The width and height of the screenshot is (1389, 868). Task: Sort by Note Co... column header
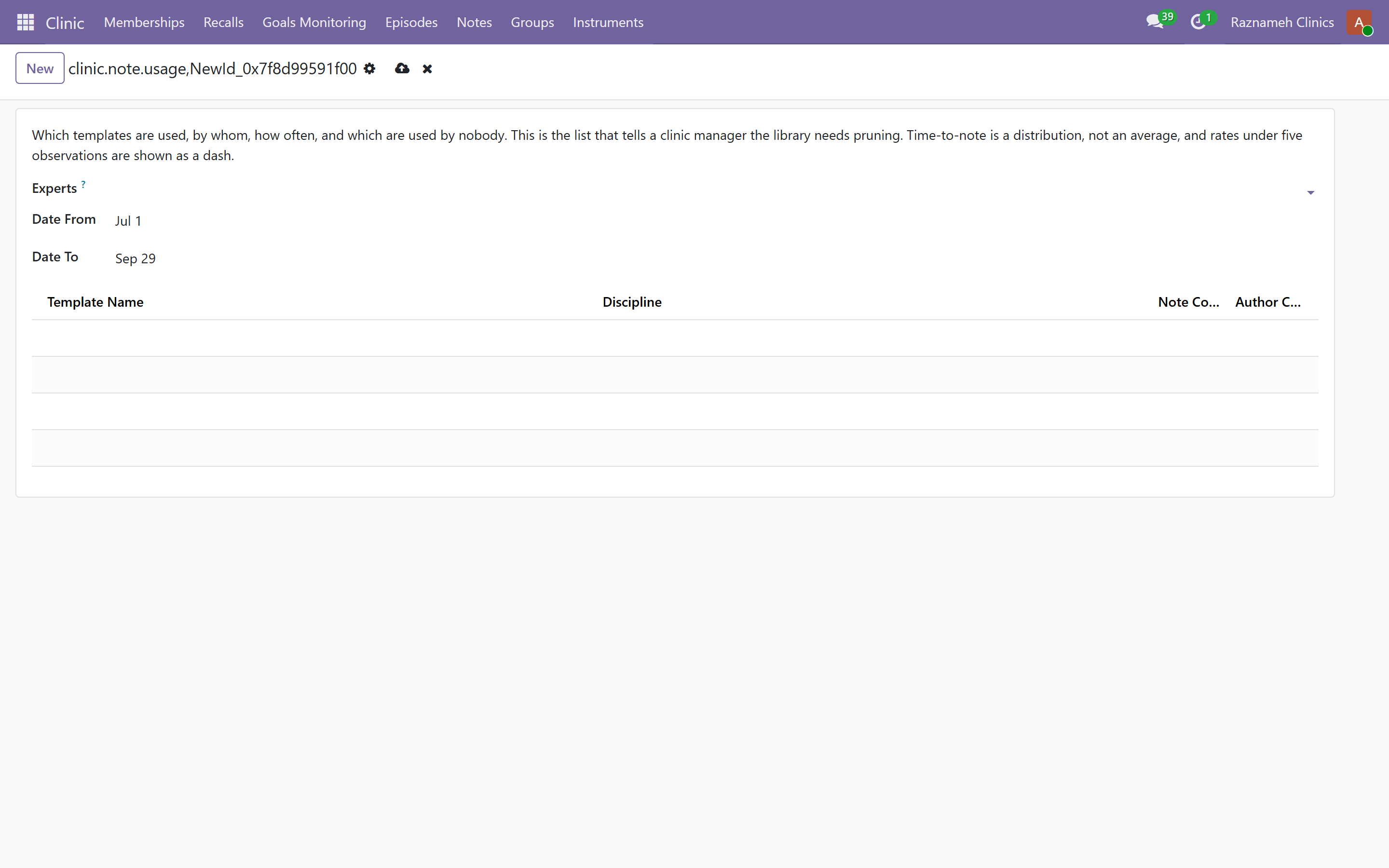coord(1188,302)
